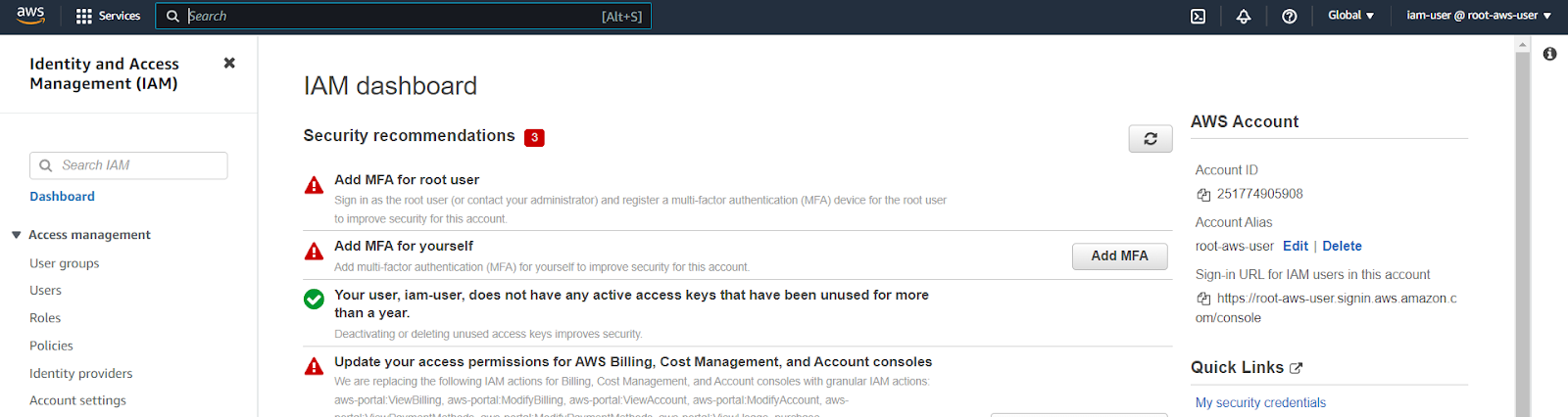Click the Add MFA button
Screen dimensions: 1568x417
pos(1119,256)
